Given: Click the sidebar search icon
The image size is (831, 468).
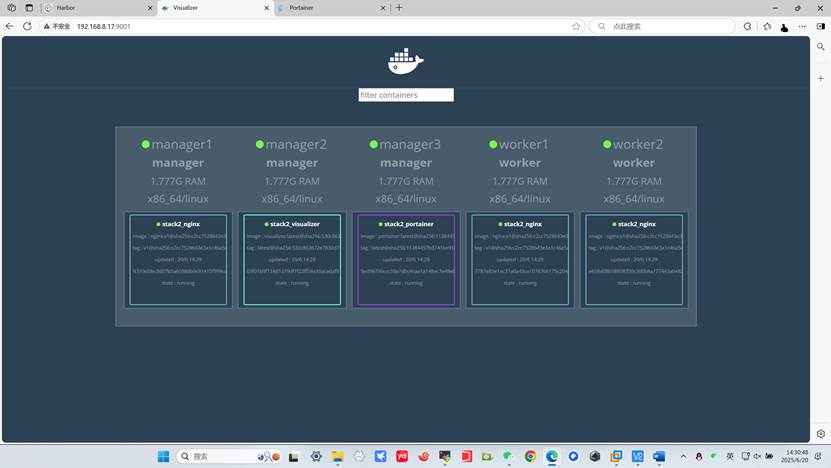Looking at the screenshot, I should coord(820,47).
